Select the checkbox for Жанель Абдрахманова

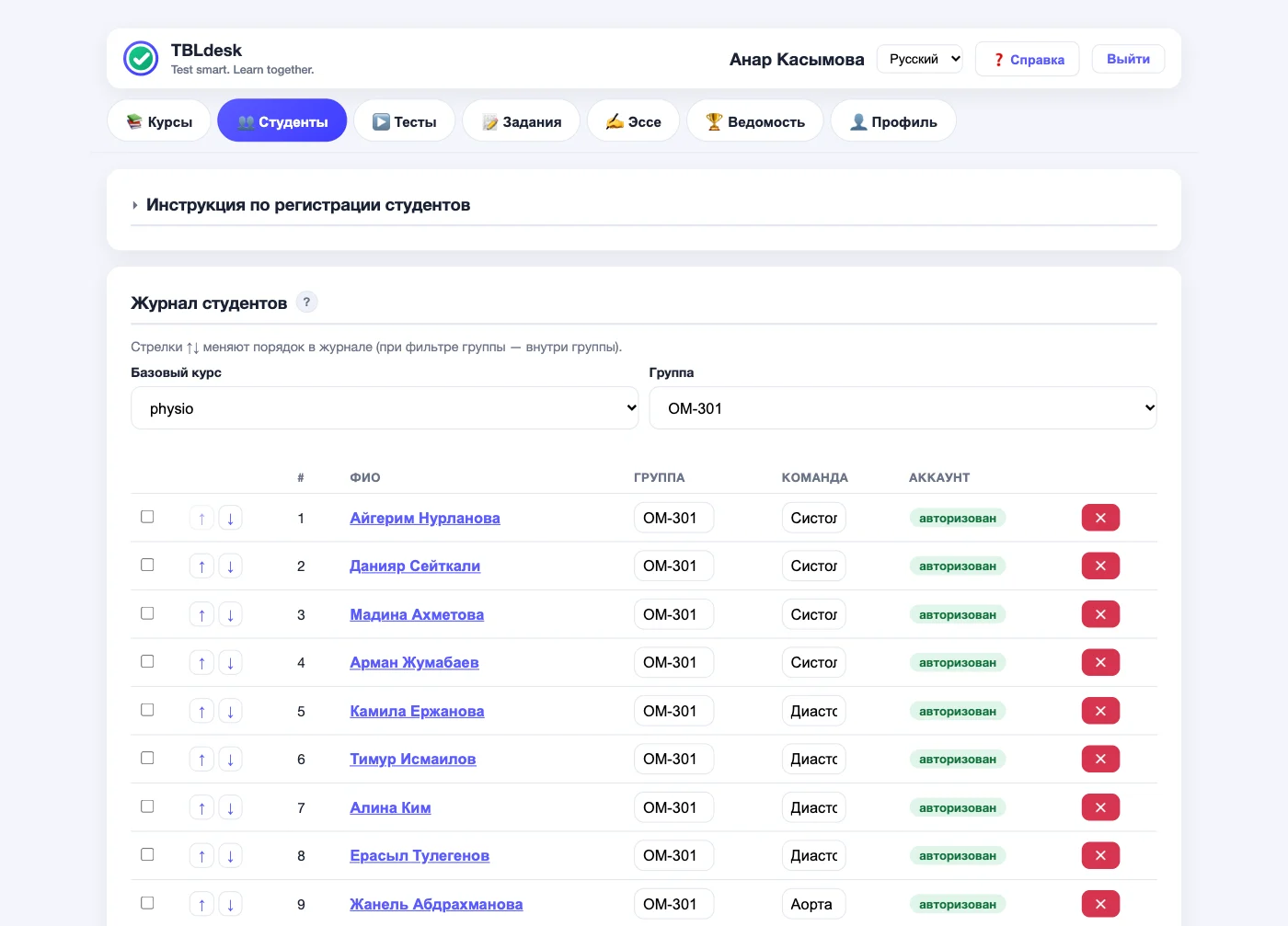(x=147, y=903)
